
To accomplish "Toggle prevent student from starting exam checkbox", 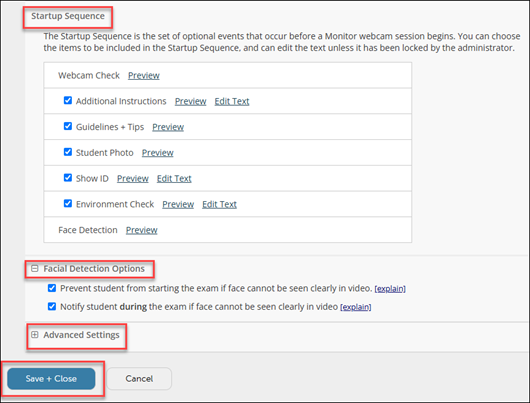I will coord(52,288).
